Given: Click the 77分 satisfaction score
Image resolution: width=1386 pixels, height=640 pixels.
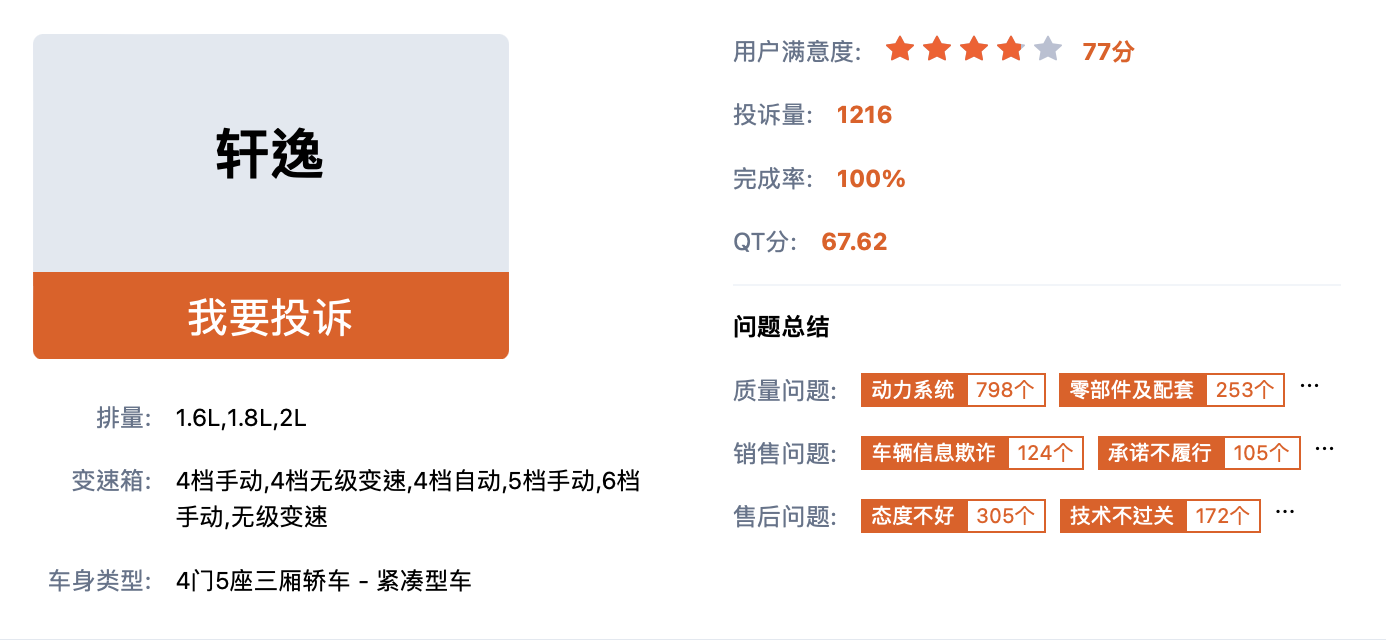Looking at the screenshot, I should (x=1108, y=51).
